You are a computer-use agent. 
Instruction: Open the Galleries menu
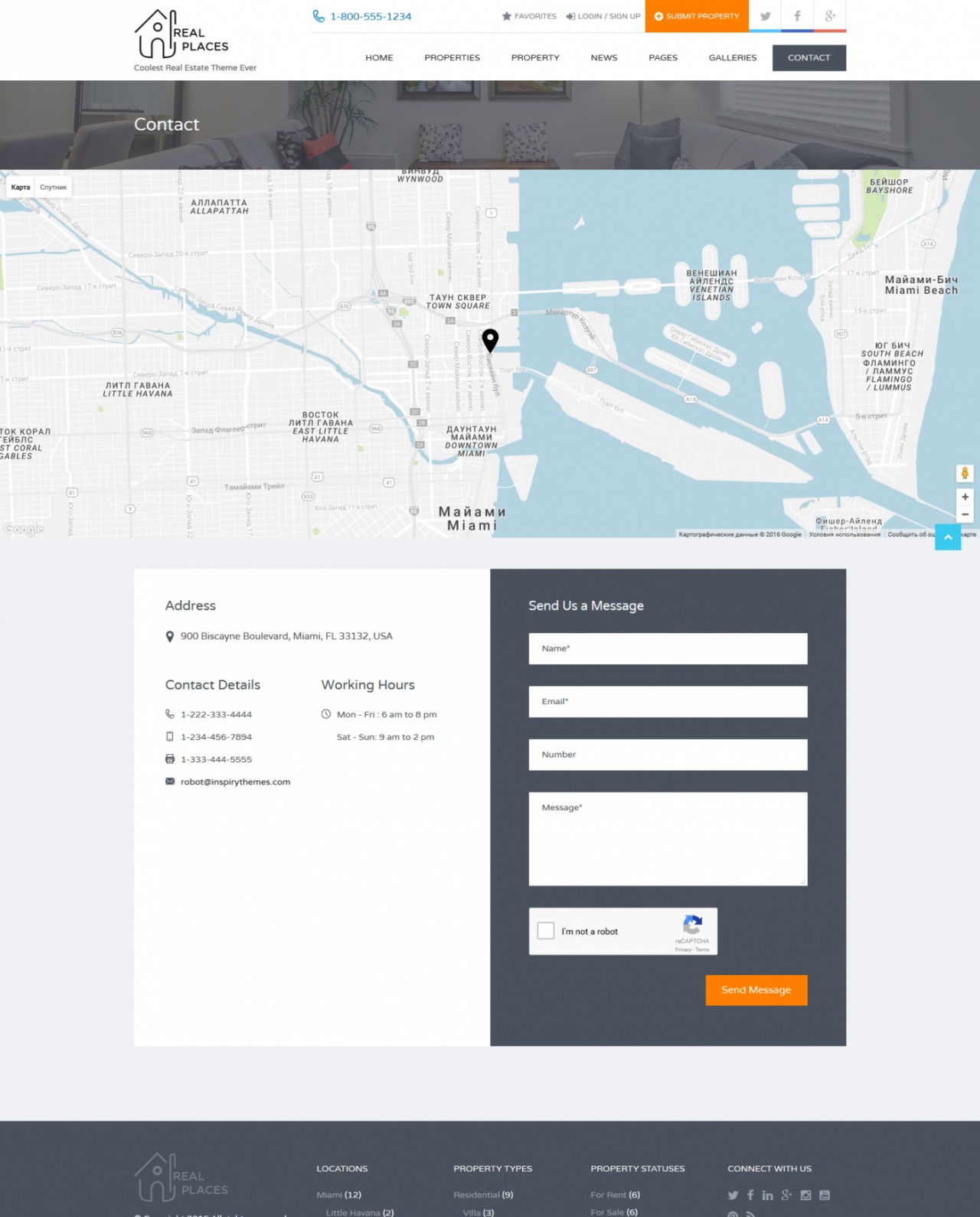pos(733,57)
